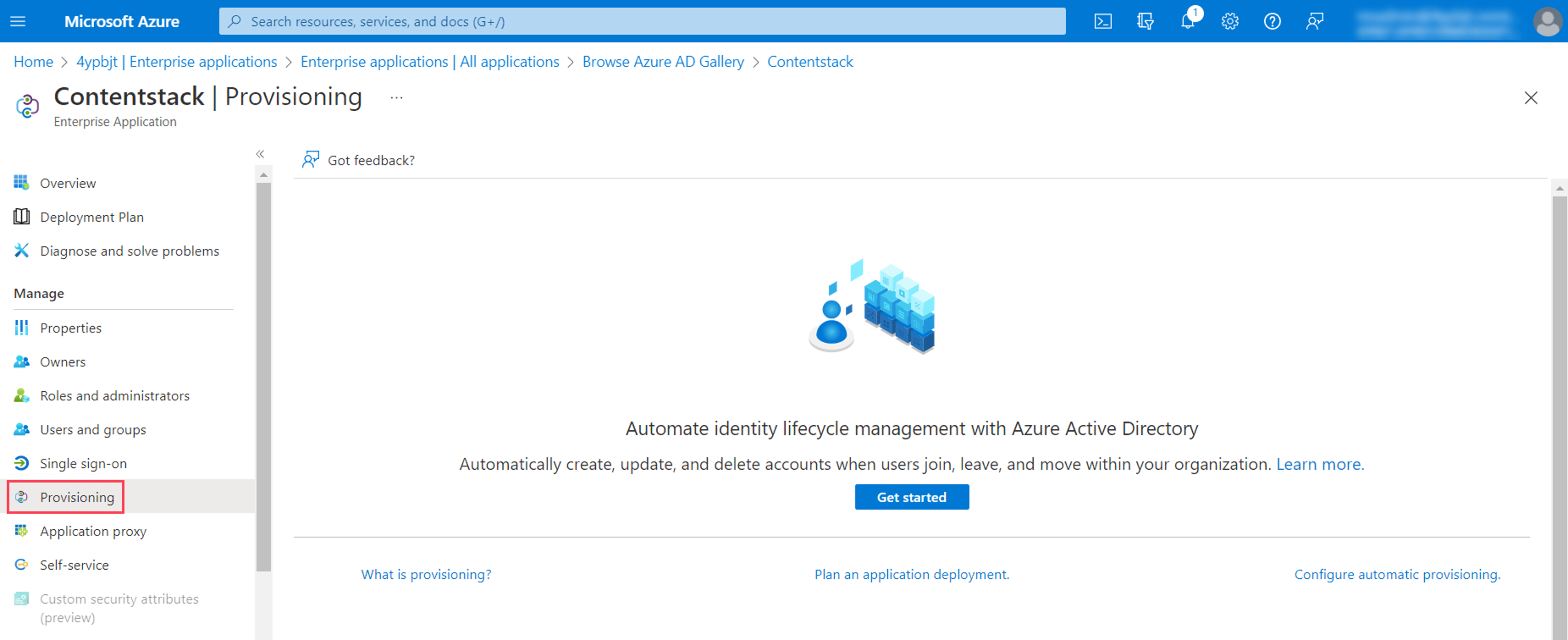The width and height of the screenshot is (1568, 640).
Task: Open the Help question mark icon
Action: pyautogui.click(x=1272, y=21)
